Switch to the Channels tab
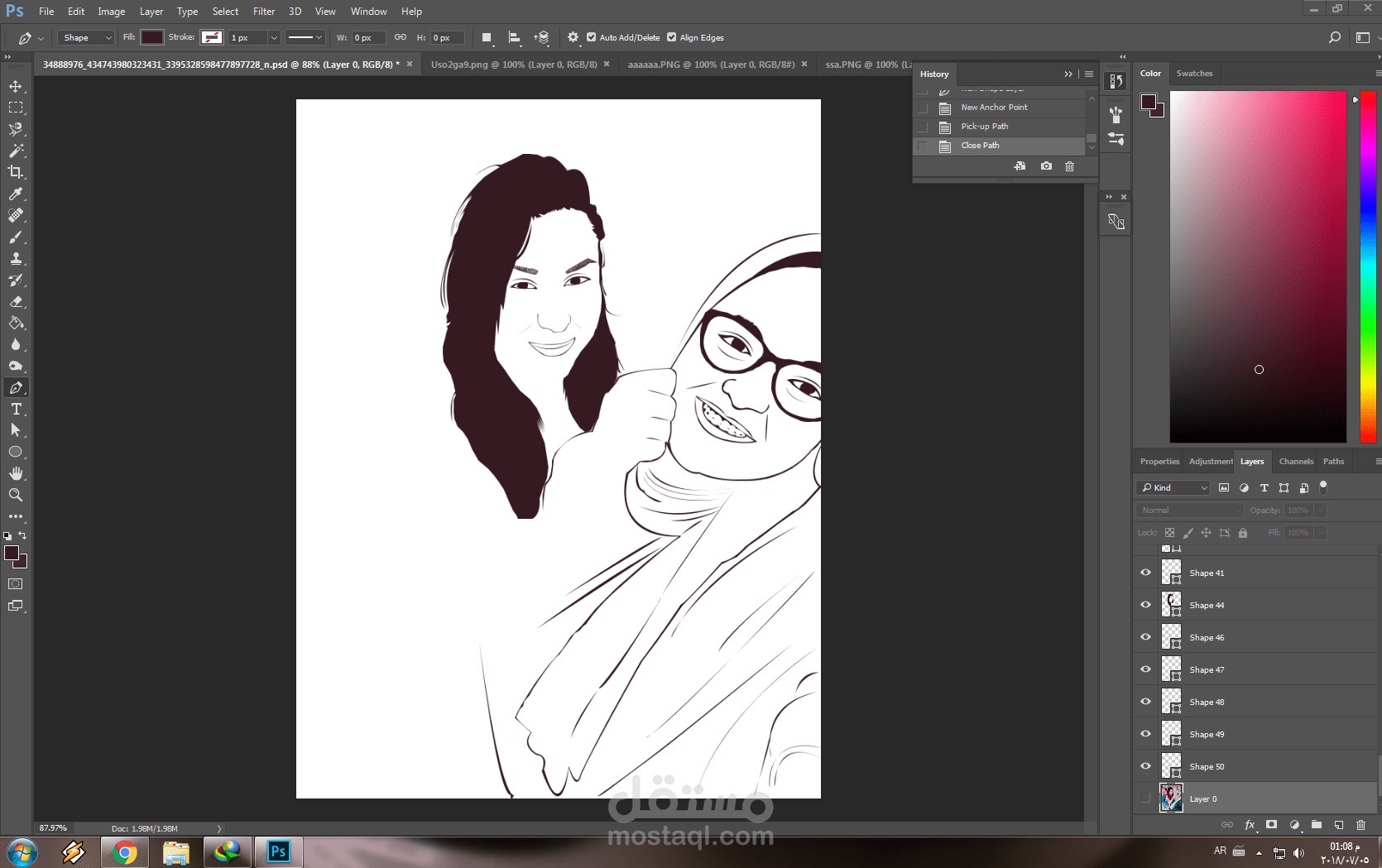 pos(1296,462)
